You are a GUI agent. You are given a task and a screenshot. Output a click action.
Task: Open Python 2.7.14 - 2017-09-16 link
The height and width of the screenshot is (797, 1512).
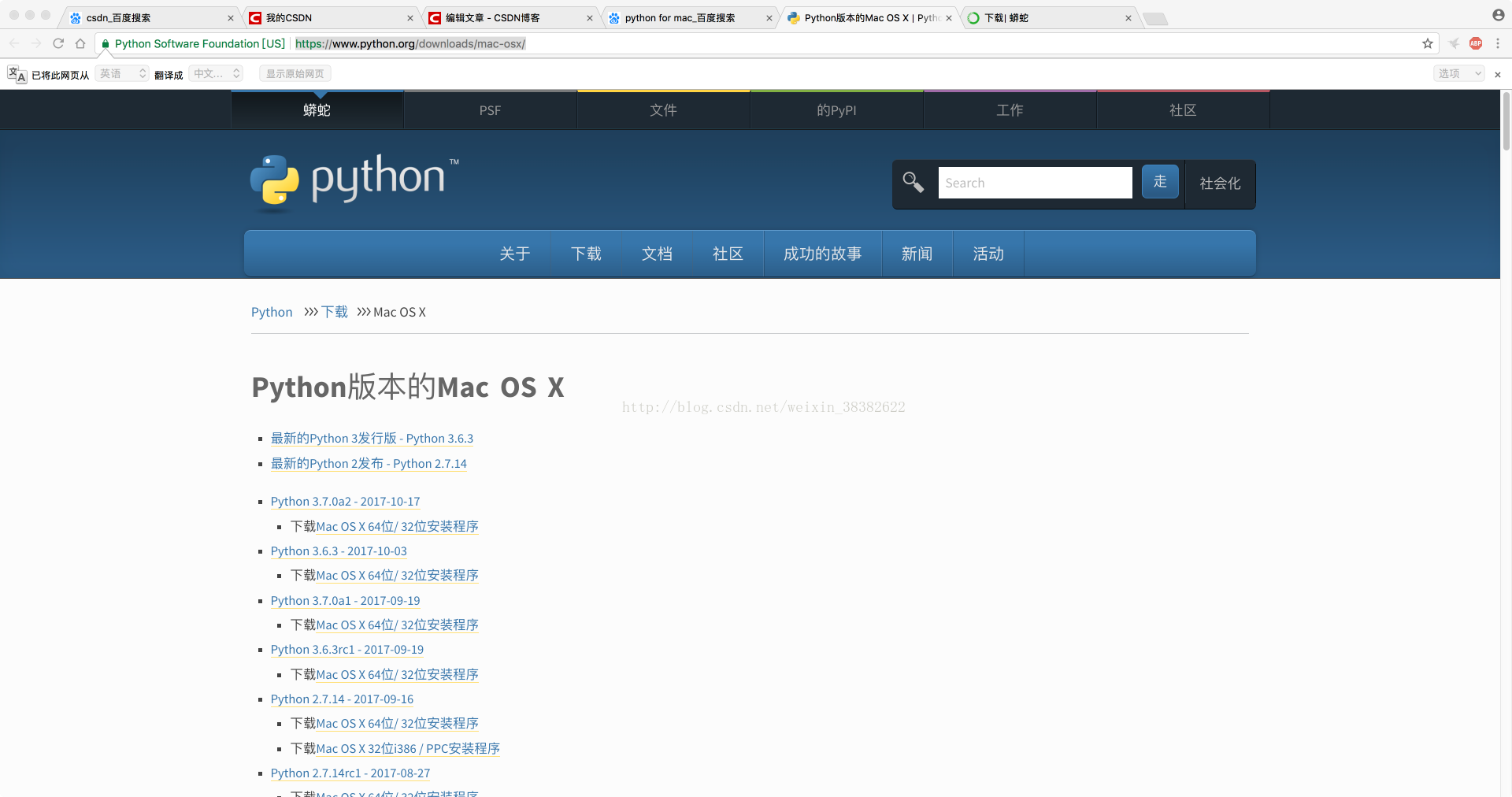[342, 699]
